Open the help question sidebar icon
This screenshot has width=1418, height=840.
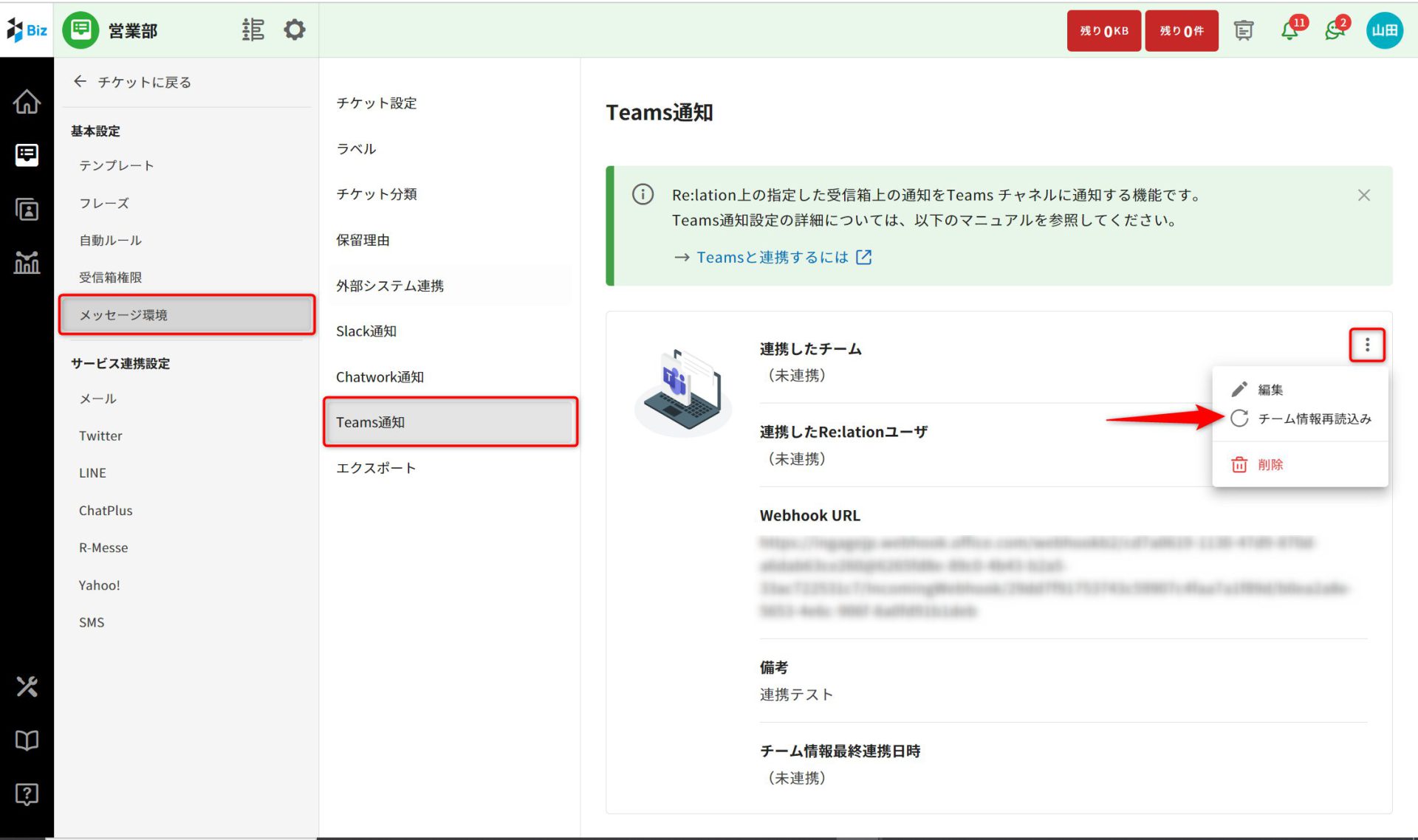27,794
